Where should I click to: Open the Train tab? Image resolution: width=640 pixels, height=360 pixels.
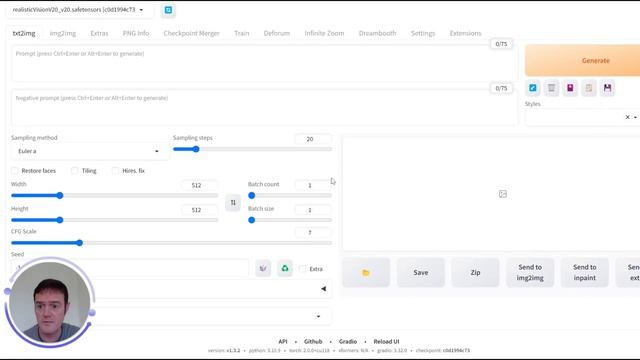[x=242, y=33]
